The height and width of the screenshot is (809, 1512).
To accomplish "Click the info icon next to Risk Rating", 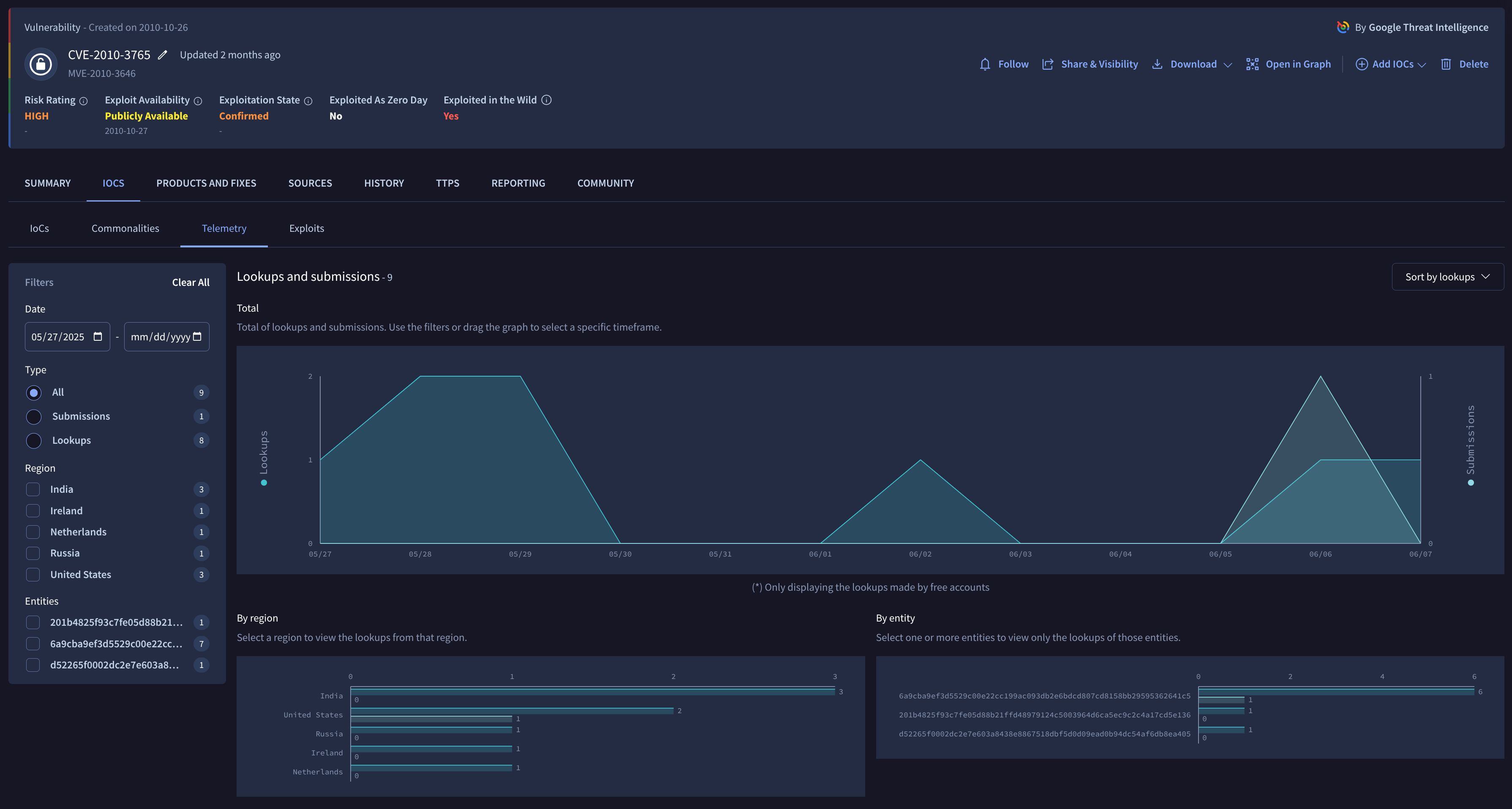I will pos(83,101).
